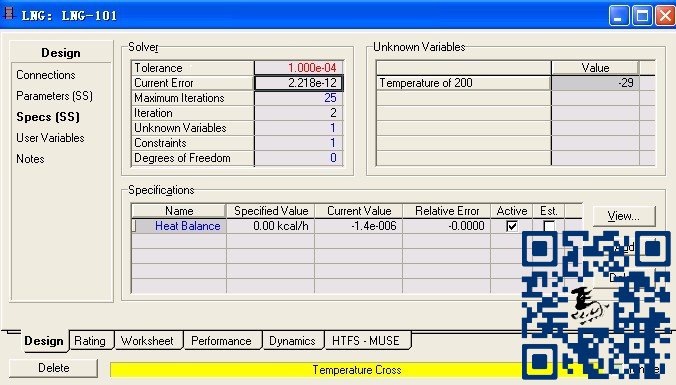This screenshot has height=385, width=676.
Task: Select the -29 value cell
Action: tap(595, 83)
